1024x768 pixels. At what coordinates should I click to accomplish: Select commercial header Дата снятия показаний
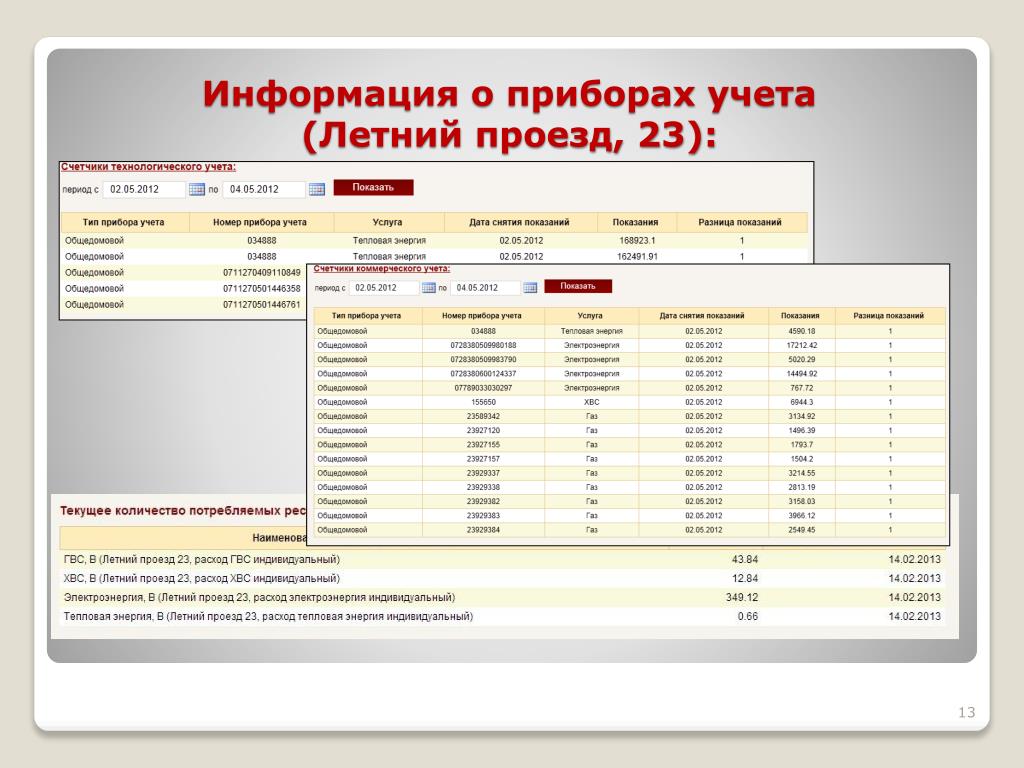tap(702, 316)
